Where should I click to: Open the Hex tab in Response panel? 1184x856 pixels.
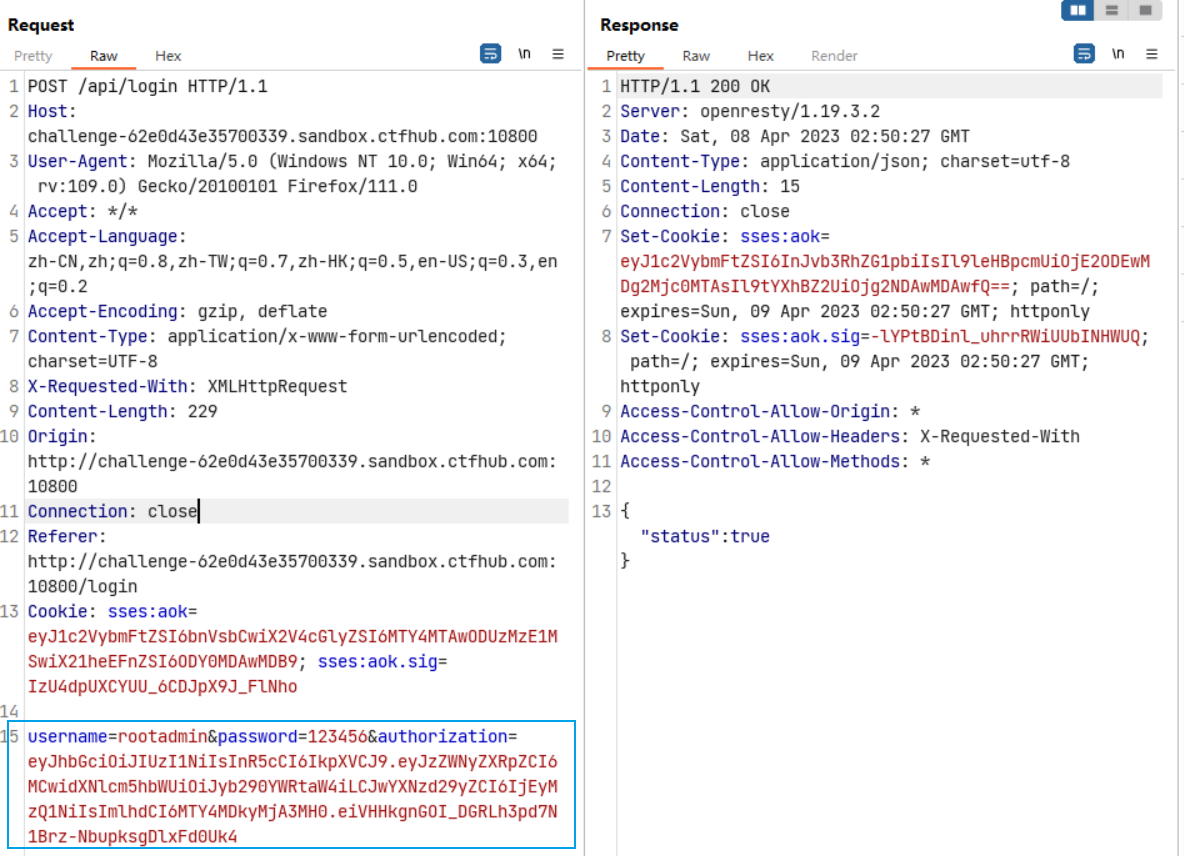tap(761, 56)
